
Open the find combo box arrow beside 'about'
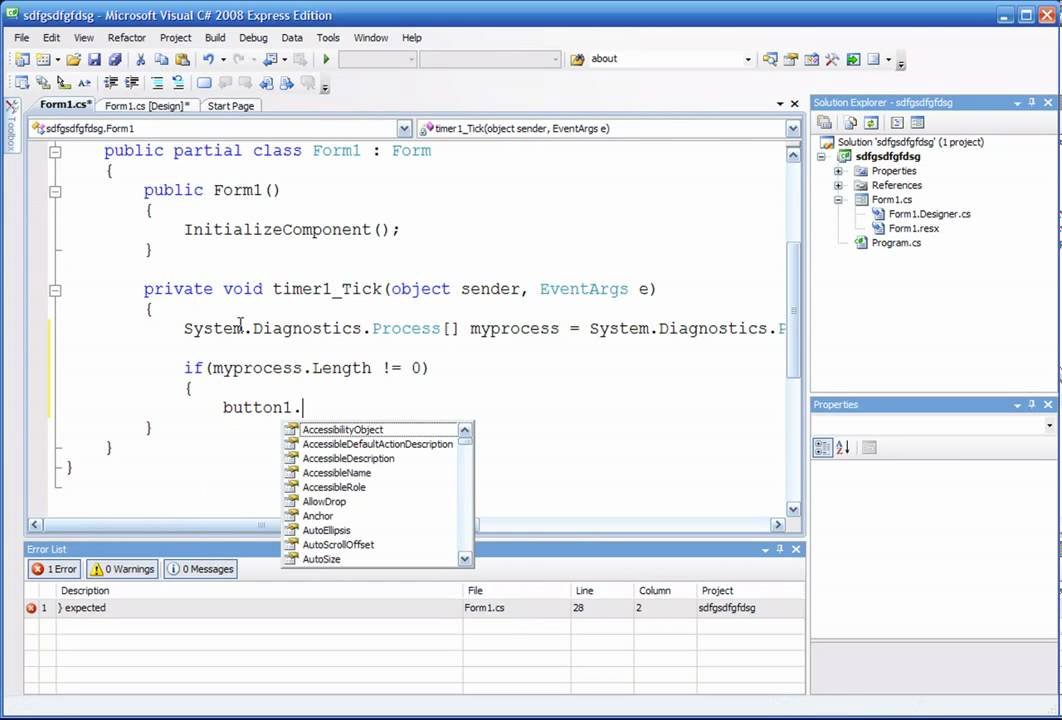pos(748,60)
